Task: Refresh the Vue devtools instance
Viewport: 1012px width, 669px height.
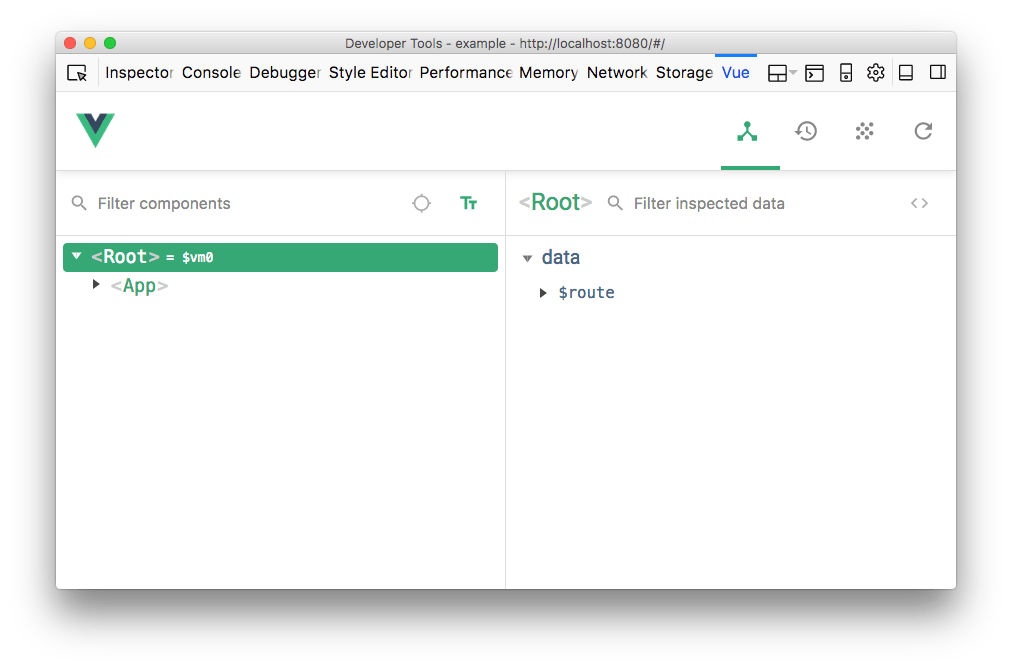Action: [x=922, y=131]
